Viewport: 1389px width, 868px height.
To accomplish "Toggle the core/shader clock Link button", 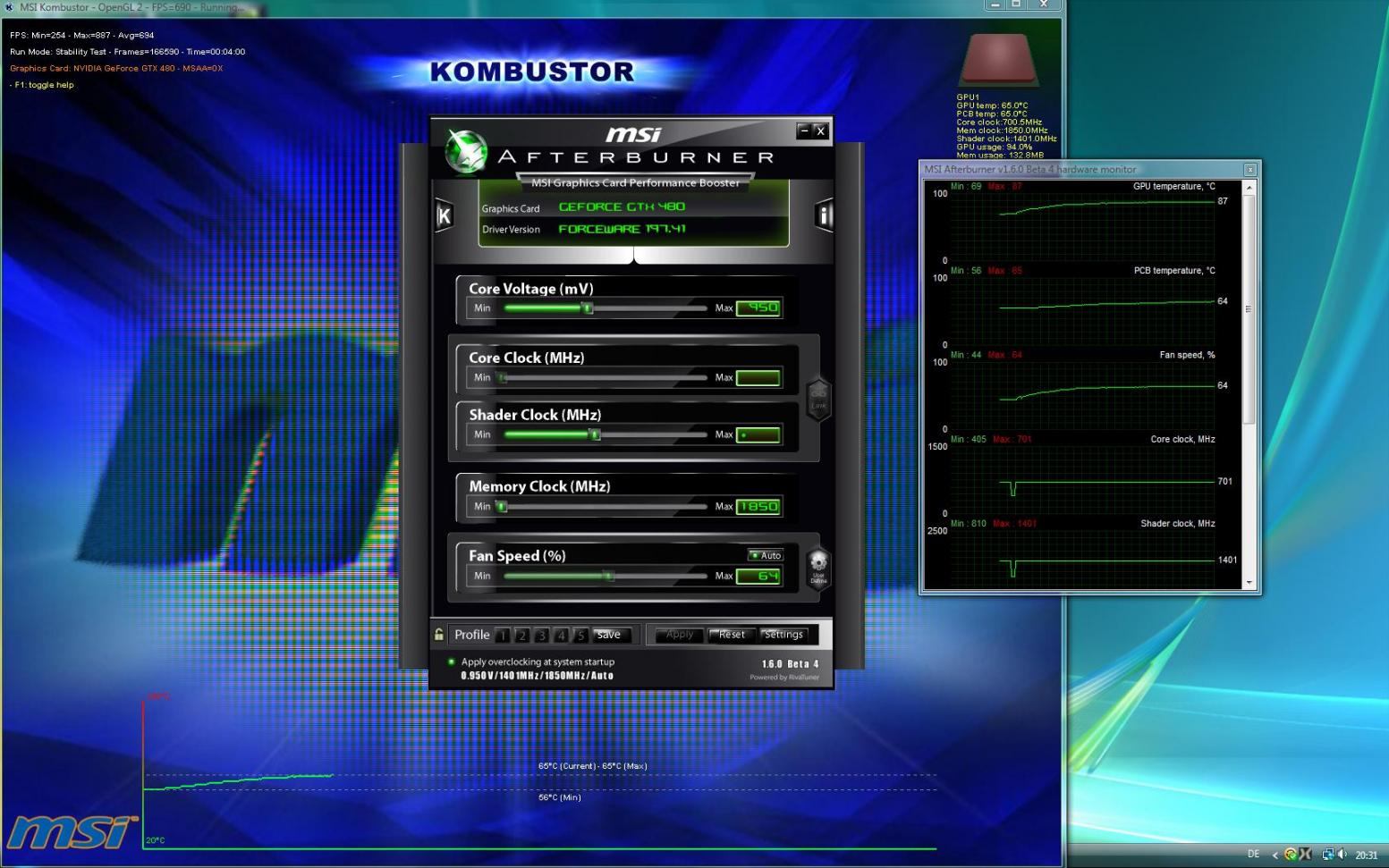I will (818, 399).
